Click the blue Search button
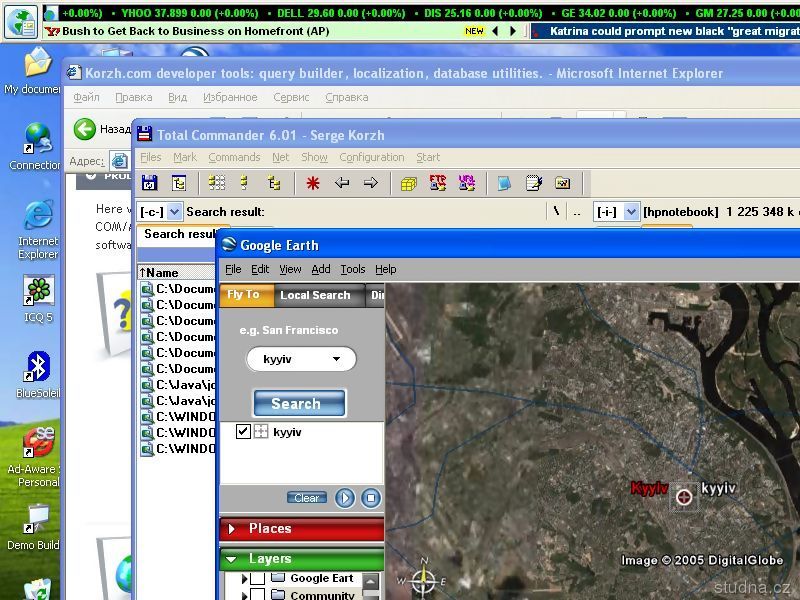 pyautogui.click(x=298, y=404)
